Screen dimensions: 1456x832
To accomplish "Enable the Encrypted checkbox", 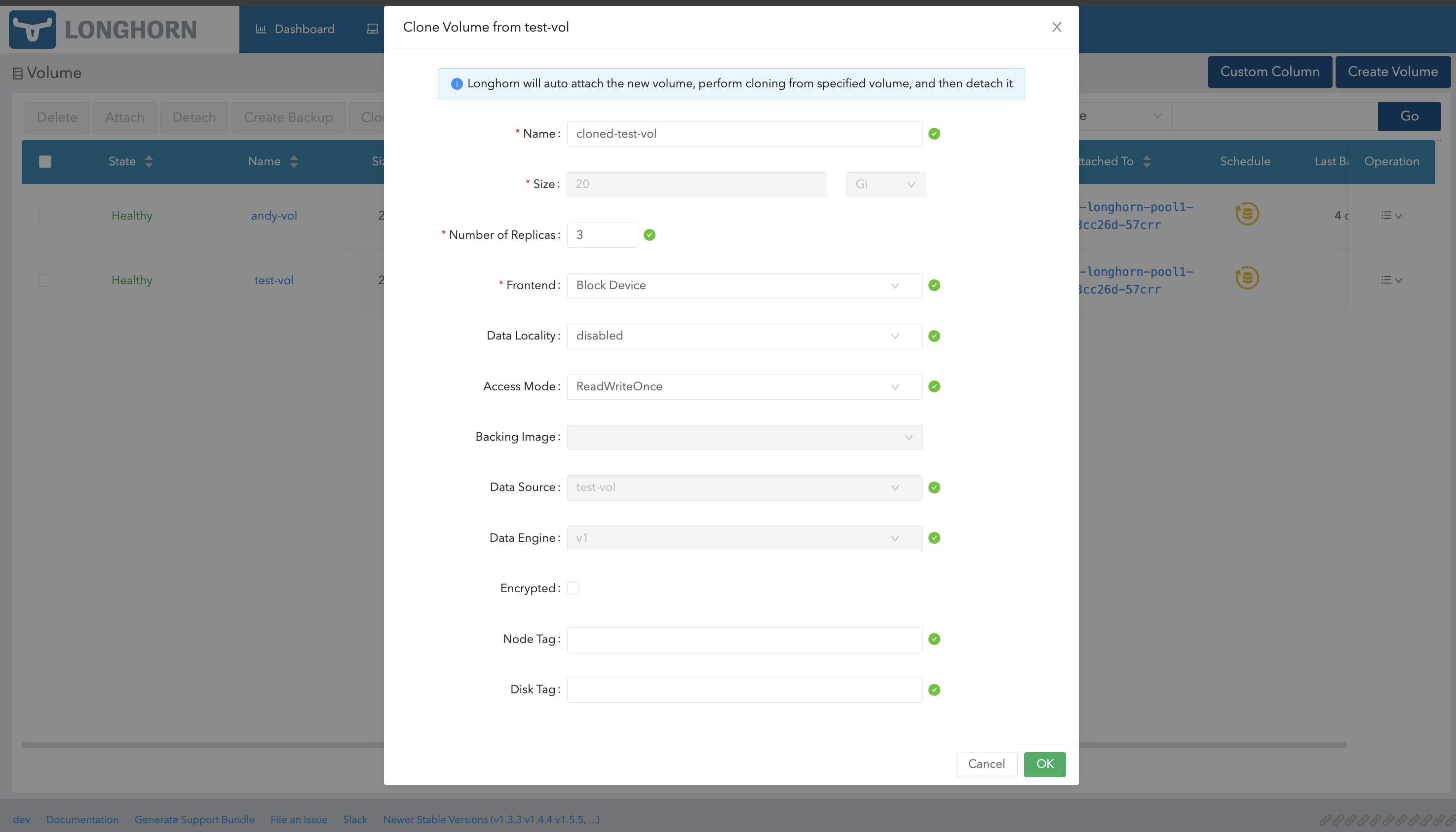I will click(x=573, y=588).
